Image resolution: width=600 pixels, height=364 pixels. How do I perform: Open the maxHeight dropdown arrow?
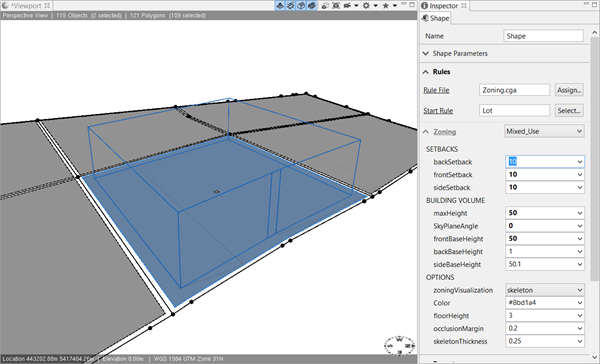579,213
